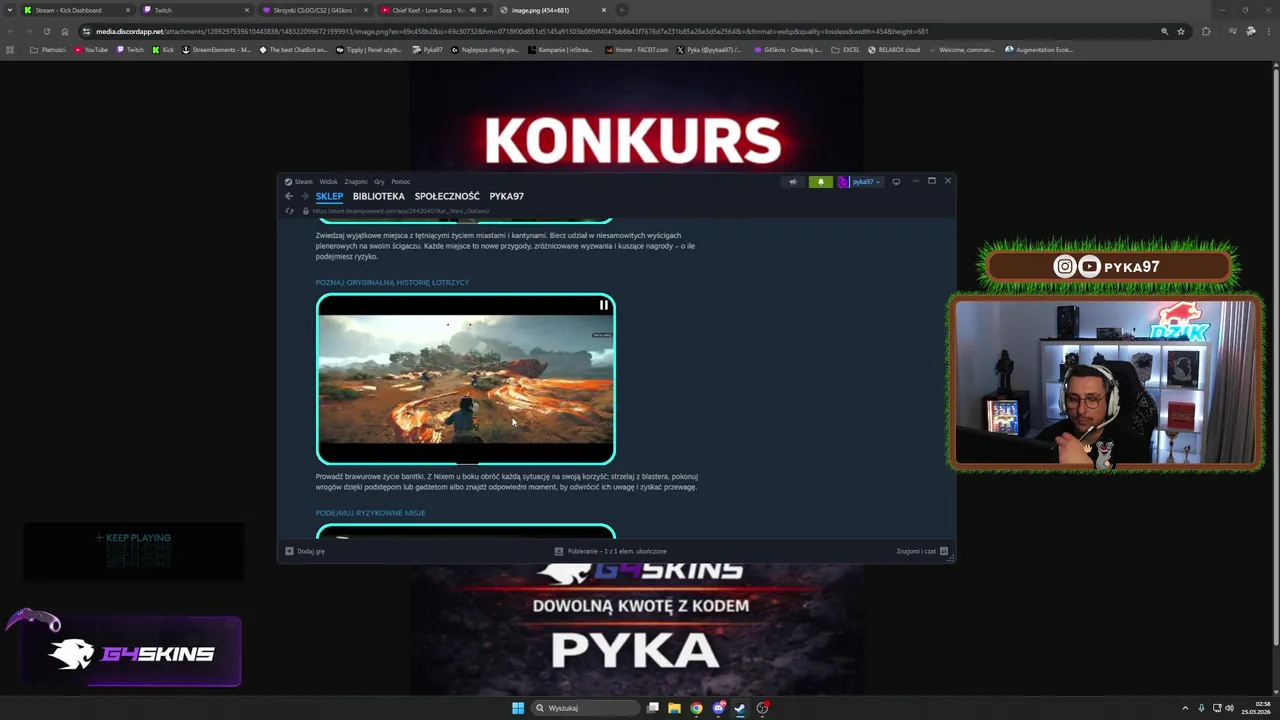Reload the Steam store page

point(289,211)
